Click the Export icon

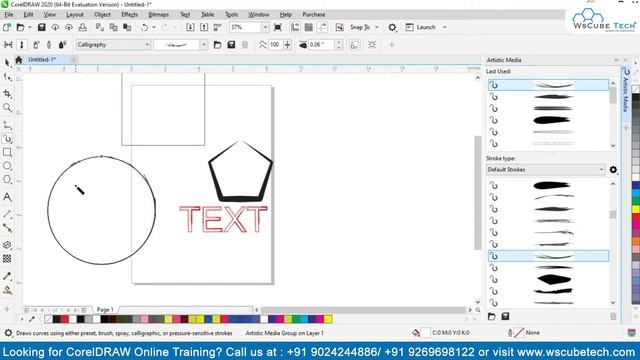click(204, 27)
